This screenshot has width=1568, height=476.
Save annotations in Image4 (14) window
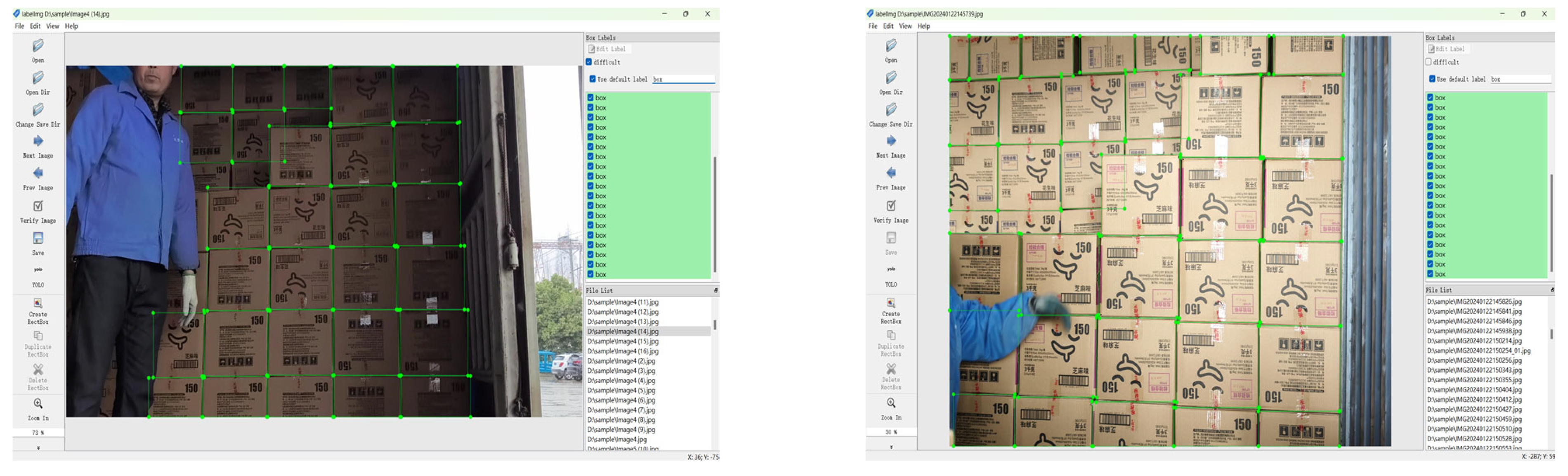coord(38,238)
